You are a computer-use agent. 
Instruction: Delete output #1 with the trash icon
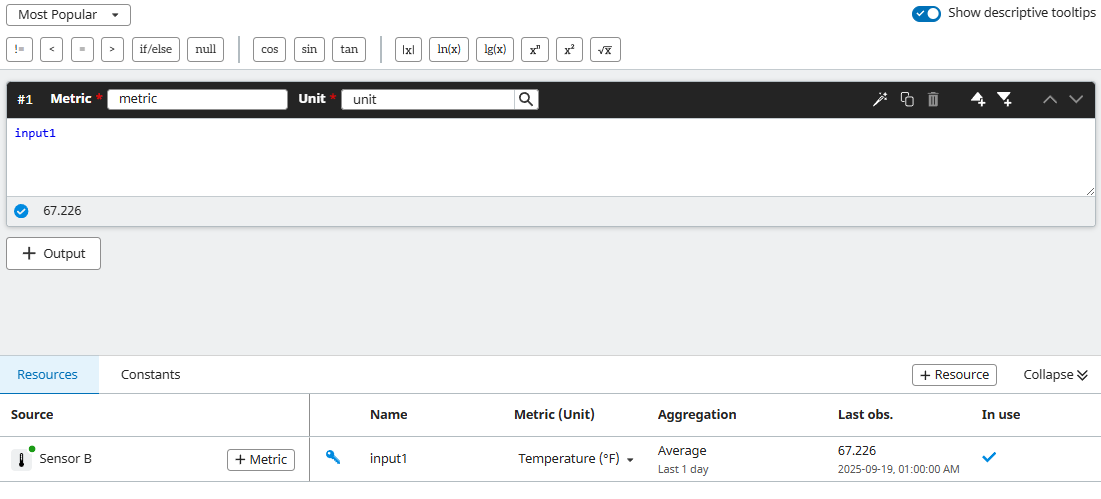[x=933, y=99]
